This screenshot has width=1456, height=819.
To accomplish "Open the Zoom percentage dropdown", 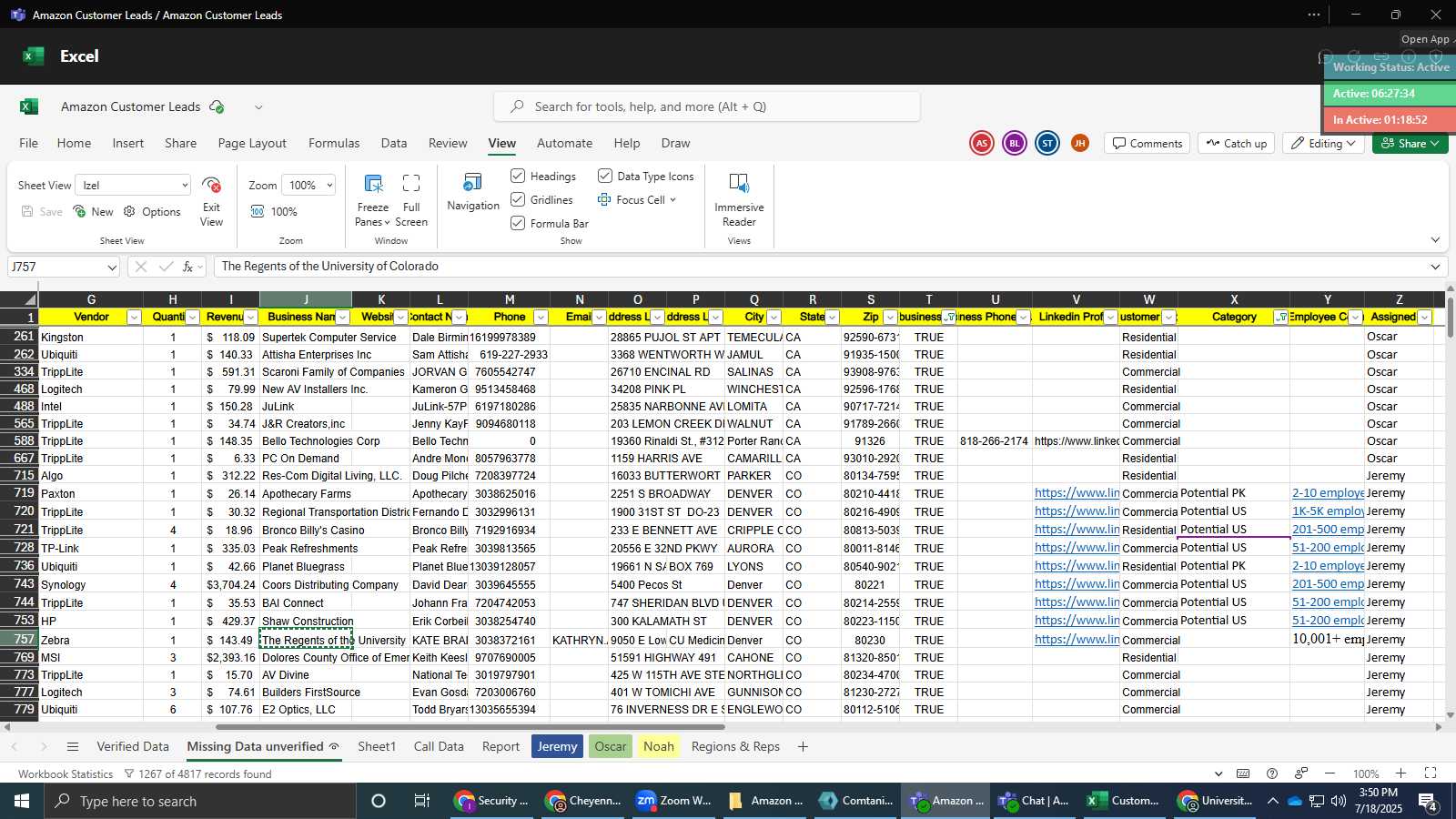I will tap(329, 186).
